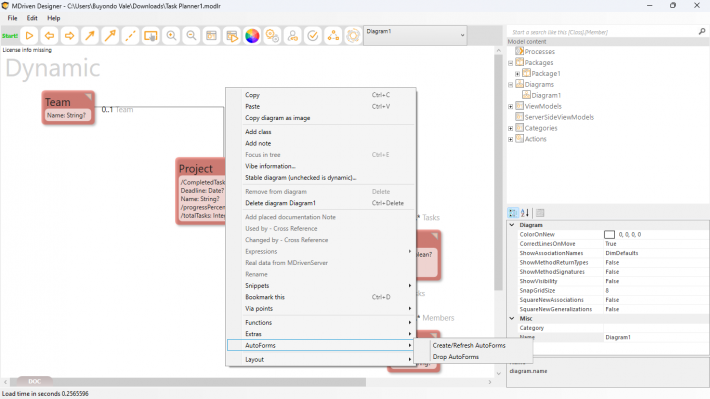Click the forward arrow navigation icon
The image size is (710, 399).
(x=69, y=35)
